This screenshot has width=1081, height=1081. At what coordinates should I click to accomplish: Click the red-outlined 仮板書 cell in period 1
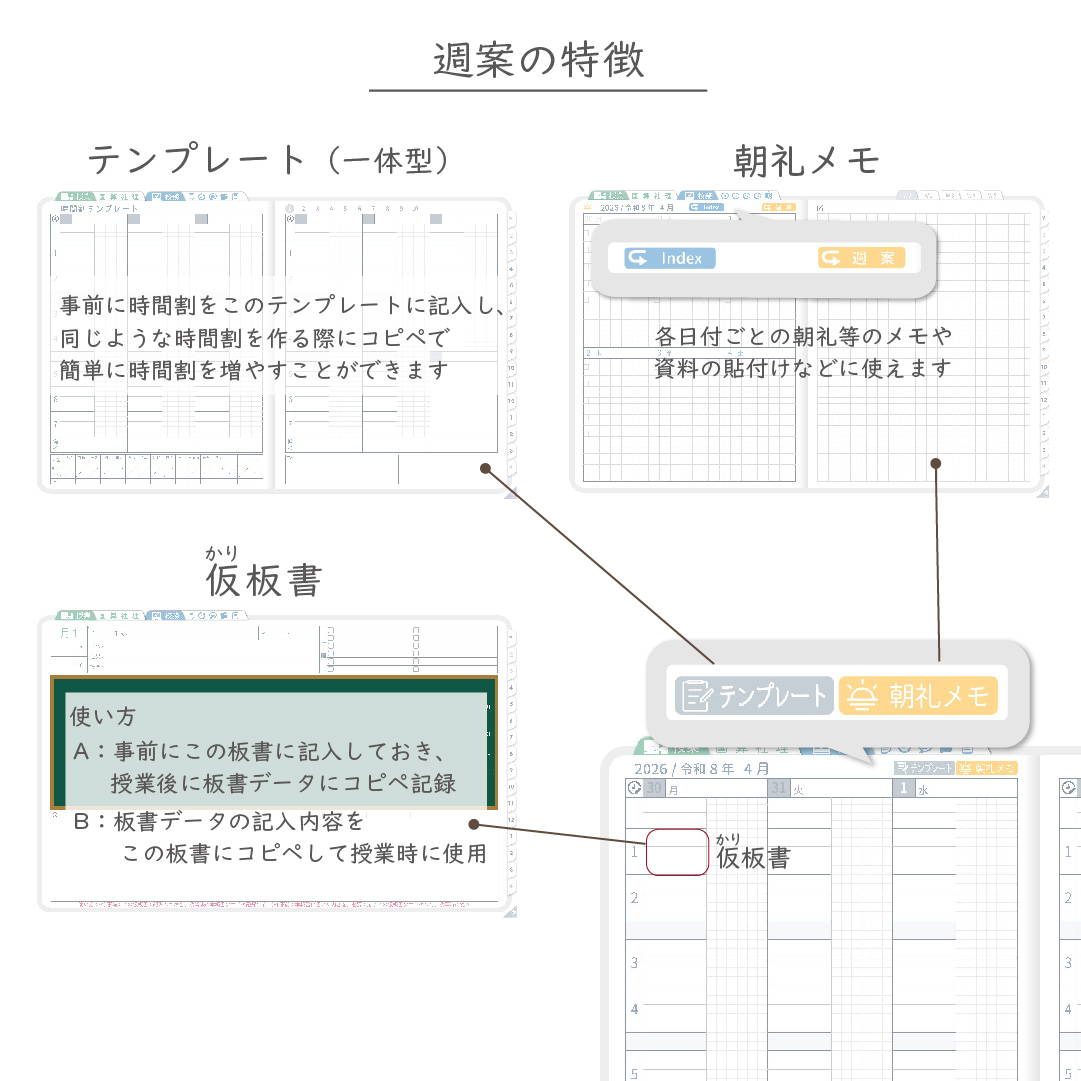click(x=677, y=853)
